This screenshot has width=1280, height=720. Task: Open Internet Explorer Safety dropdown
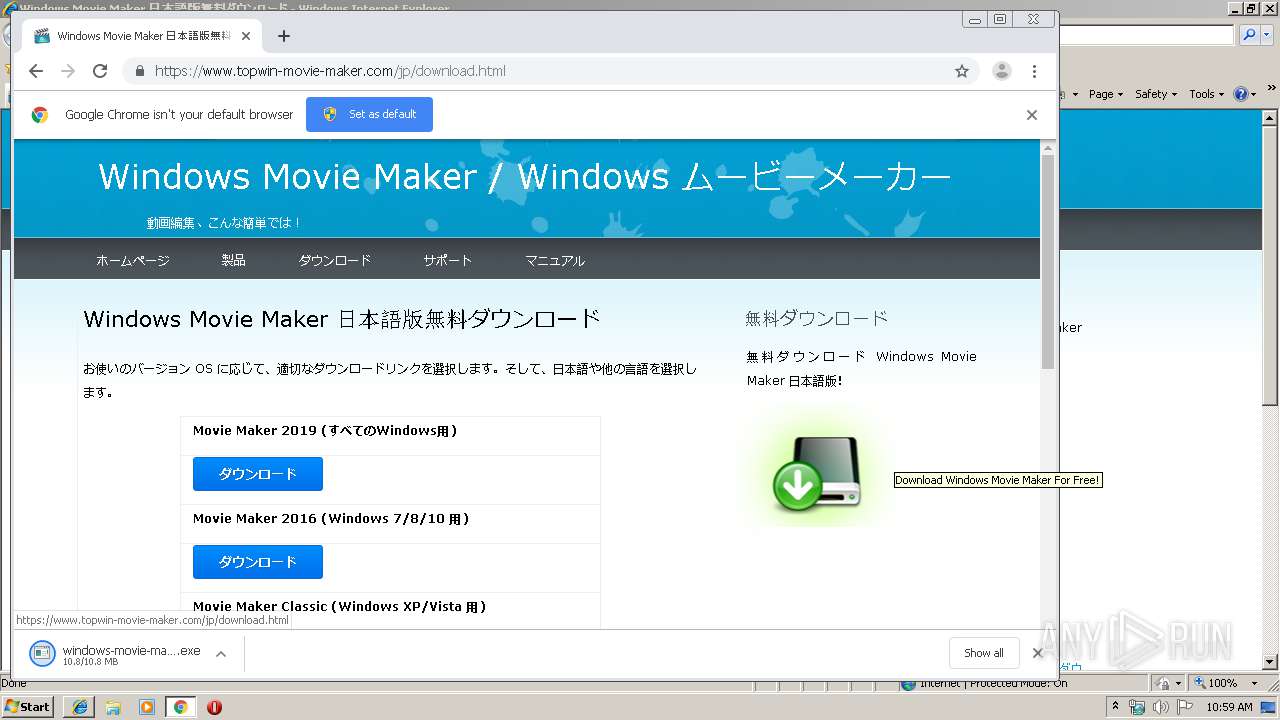pyautogui.click(x=1156, y=94)
